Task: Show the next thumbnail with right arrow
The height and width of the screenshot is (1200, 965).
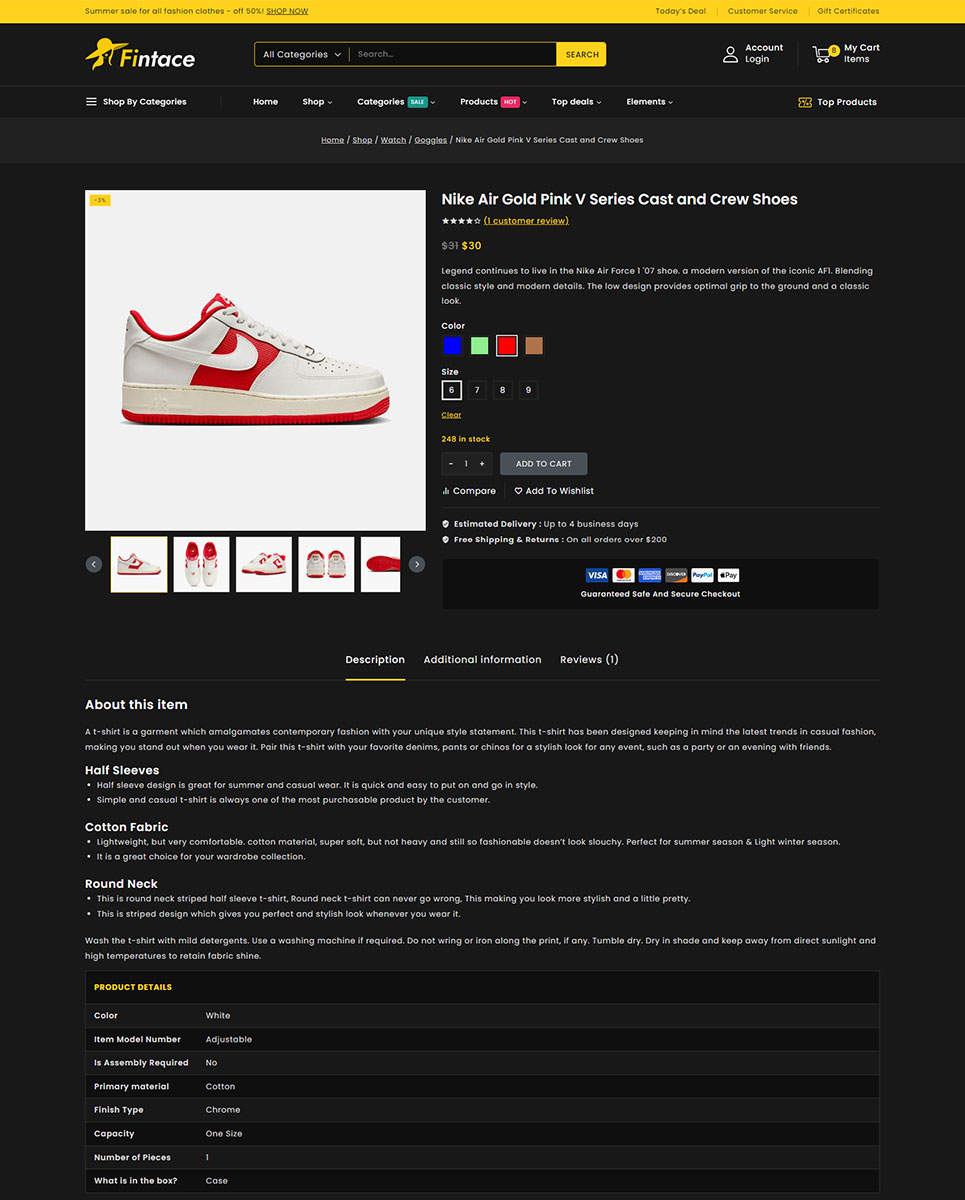Action: [417, 564]
